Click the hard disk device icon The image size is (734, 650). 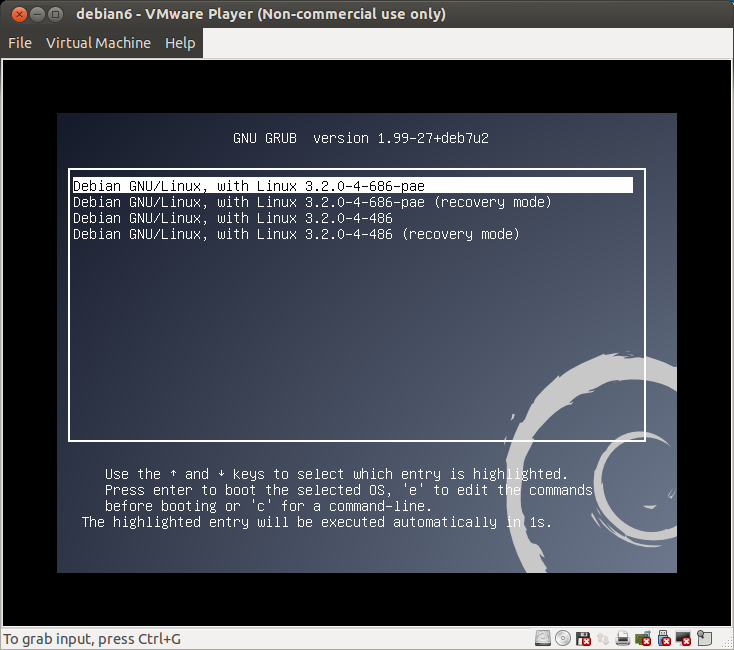543,638
